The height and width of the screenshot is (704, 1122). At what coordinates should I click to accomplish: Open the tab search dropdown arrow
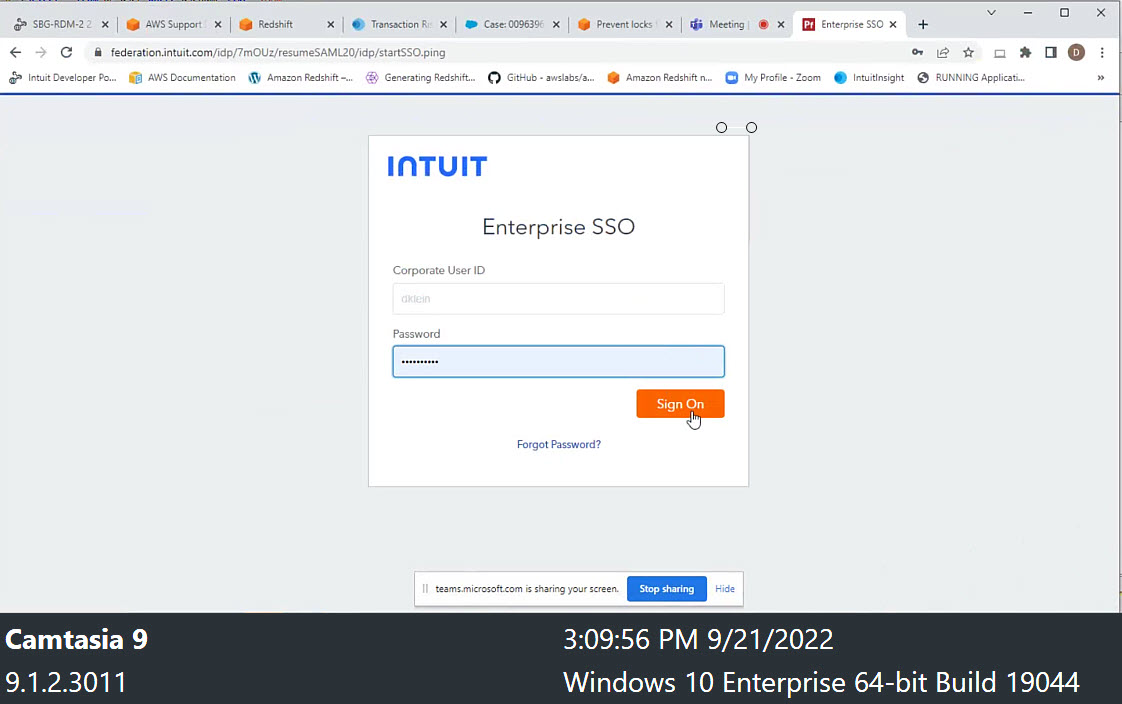(991, 13)
